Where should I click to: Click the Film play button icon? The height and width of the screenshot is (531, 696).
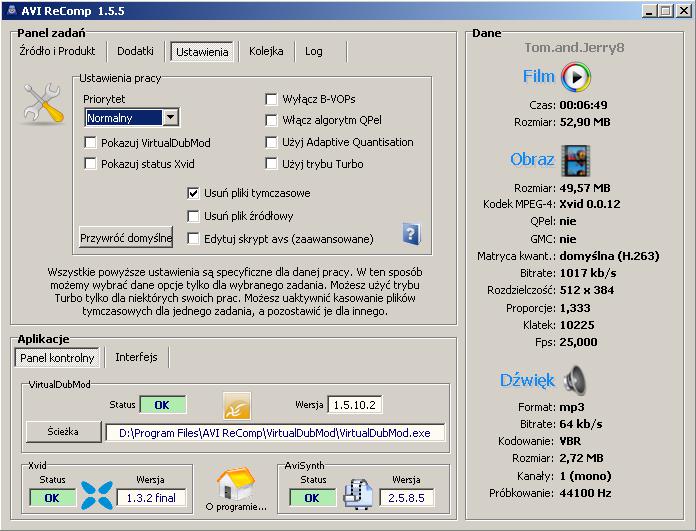[x=576, y=77]
